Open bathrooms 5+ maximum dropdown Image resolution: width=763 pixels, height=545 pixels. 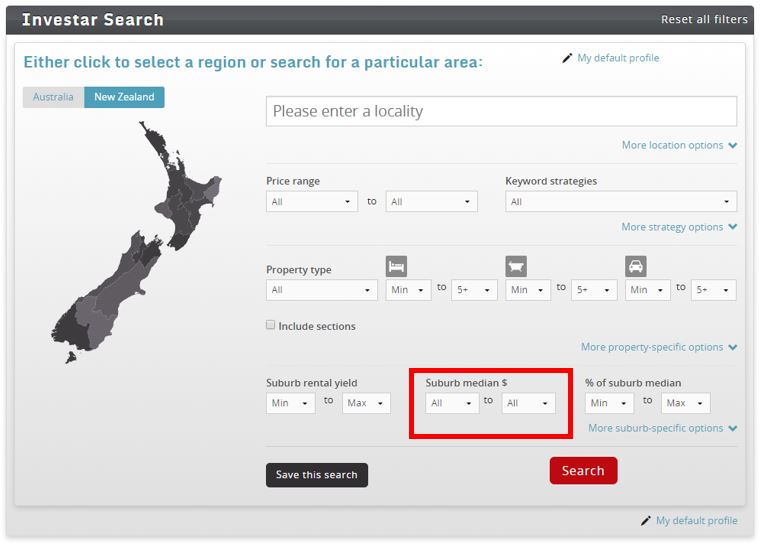tap(594, 290)
